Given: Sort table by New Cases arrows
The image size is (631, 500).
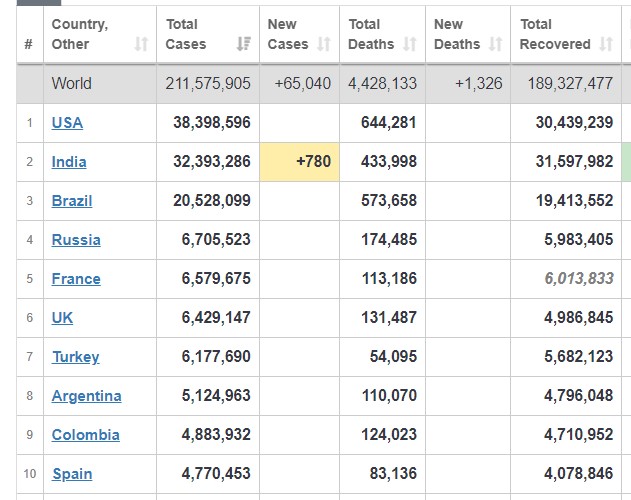Looking at the screenshot, I should point(324,44).
